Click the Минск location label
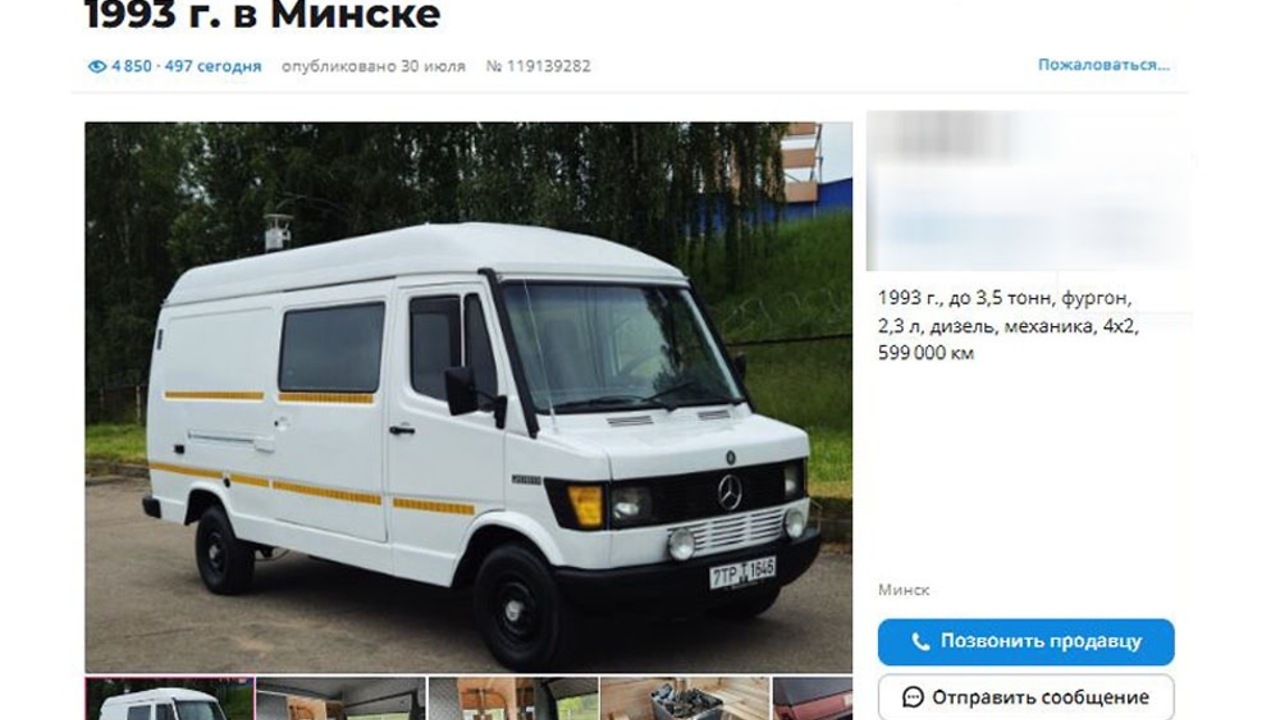 coord(904,590)
